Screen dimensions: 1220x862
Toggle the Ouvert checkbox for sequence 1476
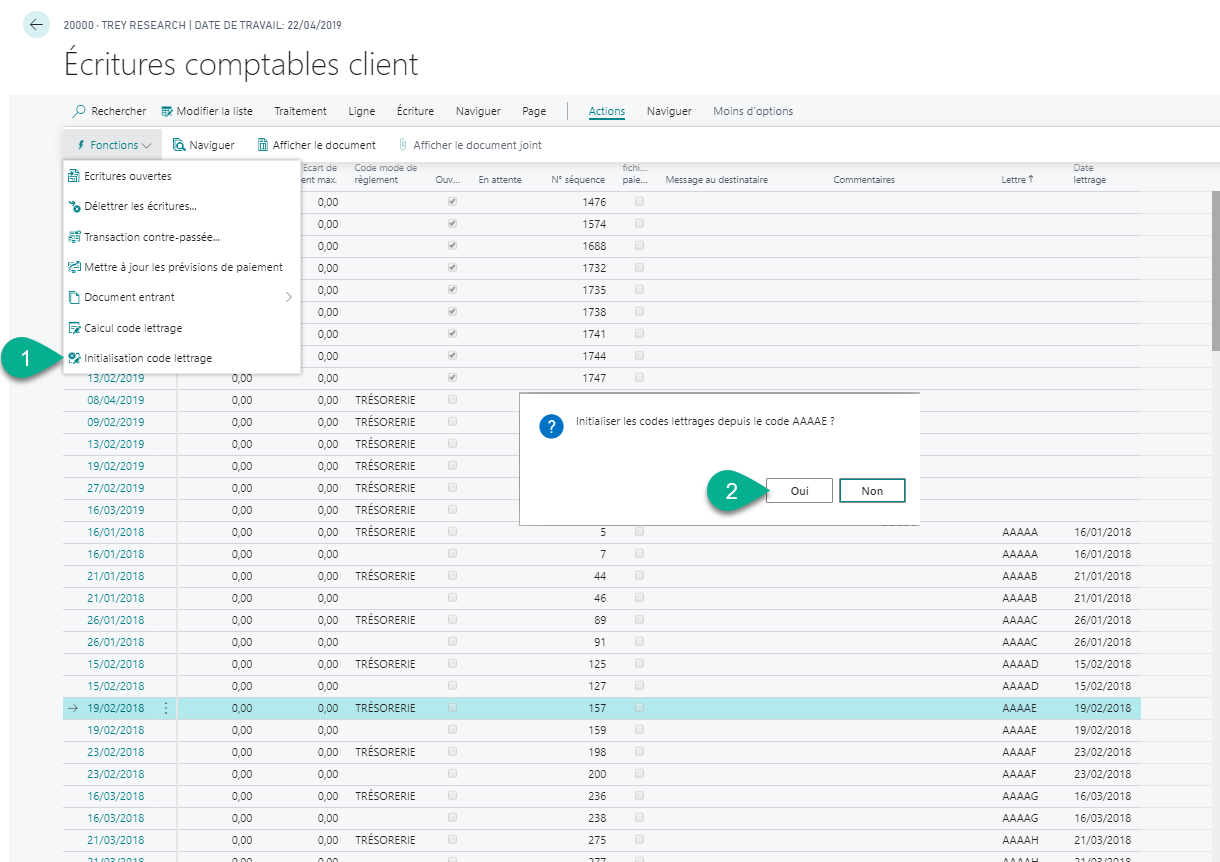click(x=452, y=202)
